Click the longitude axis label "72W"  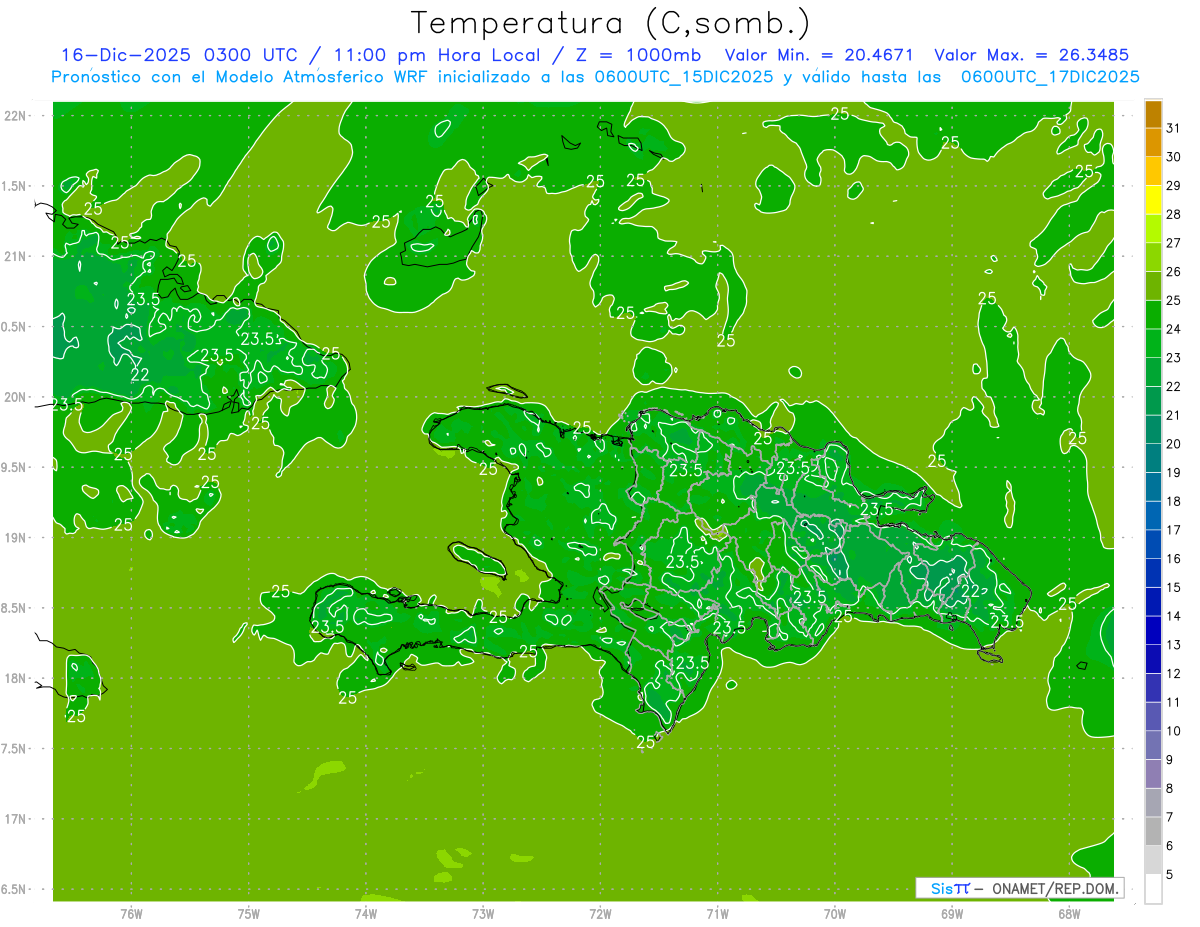click(600, 913)
